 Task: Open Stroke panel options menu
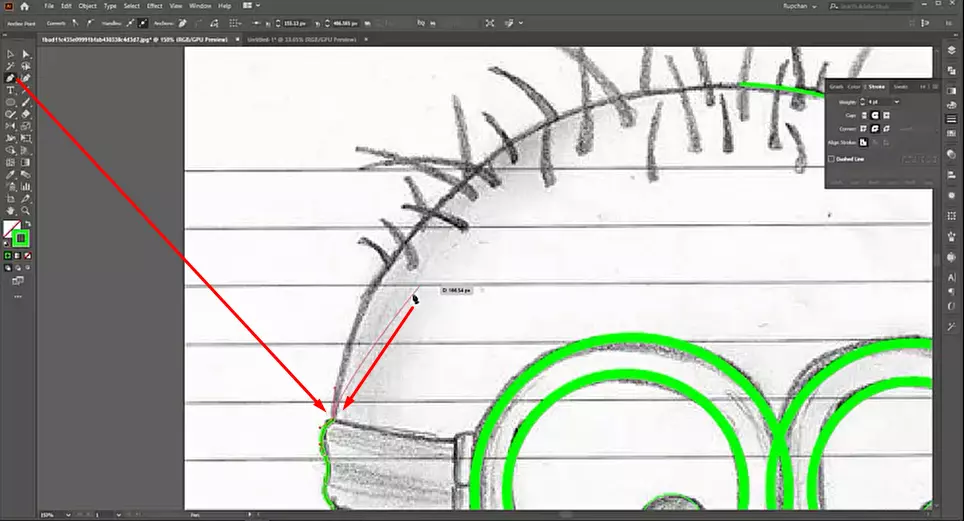(x=935, y=87)
